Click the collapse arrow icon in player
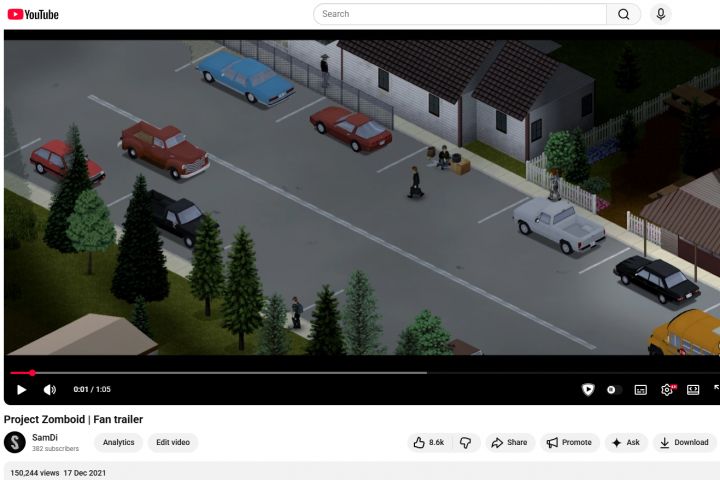720x480 pixels. click(716, 389)
